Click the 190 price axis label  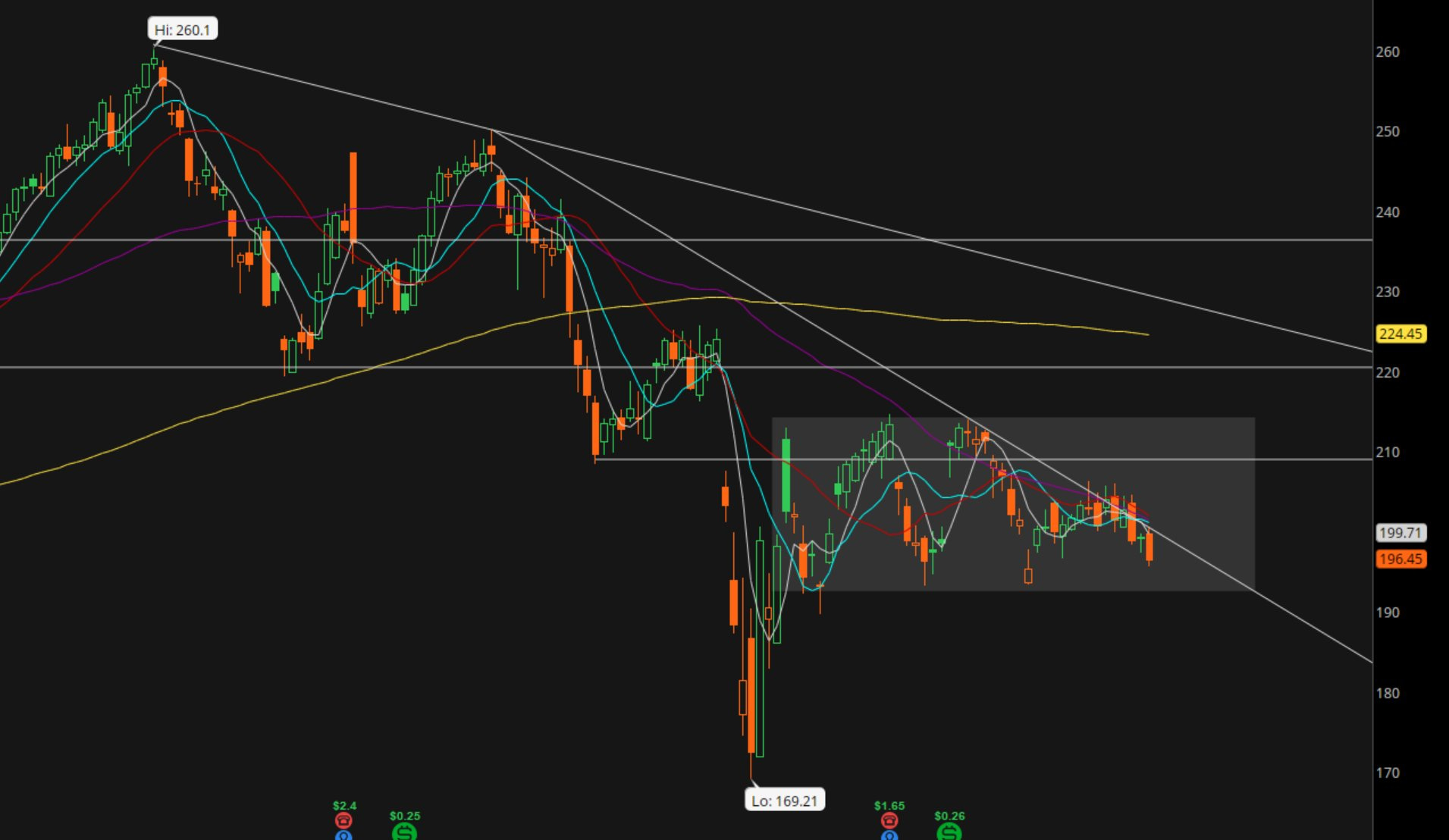tap(1388, 613)
